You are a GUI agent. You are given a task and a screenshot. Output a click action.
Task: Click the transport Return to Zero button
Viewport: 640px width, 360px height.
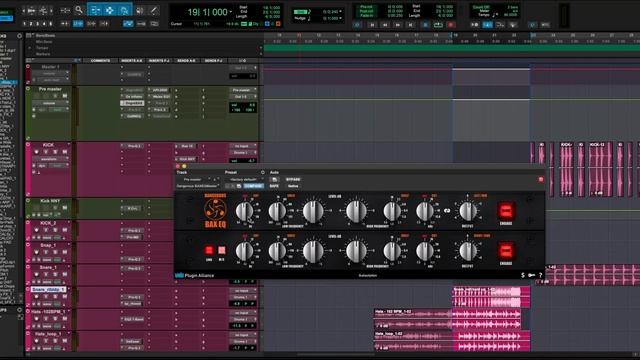pyautogui.click(x=372, y=25)
